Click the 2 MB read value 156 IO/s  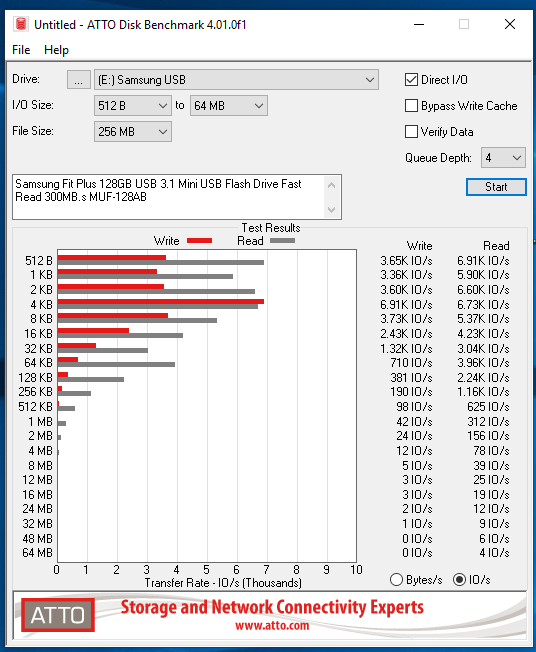point(488,436)
